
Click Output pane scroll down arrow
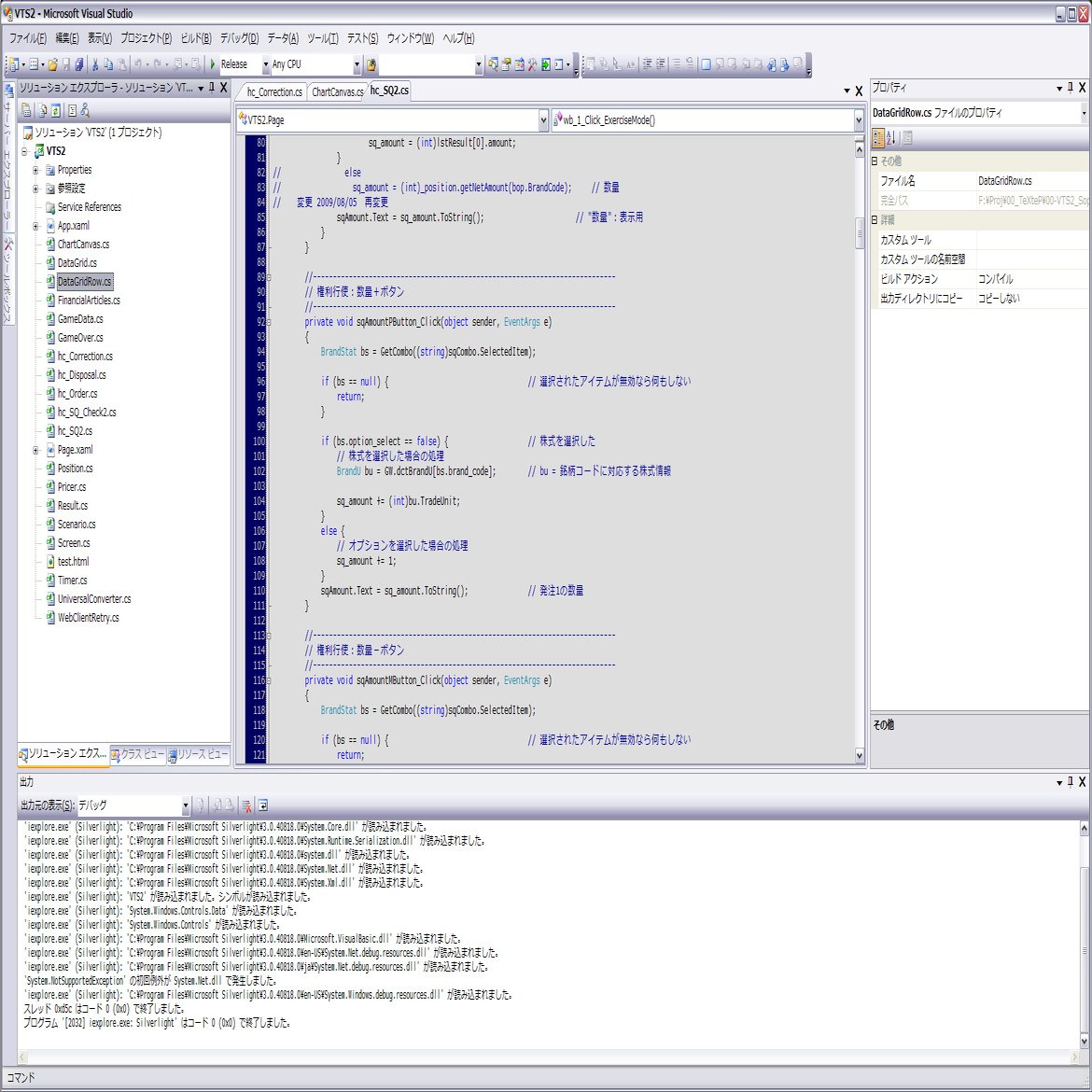tap(1085, 1042)
